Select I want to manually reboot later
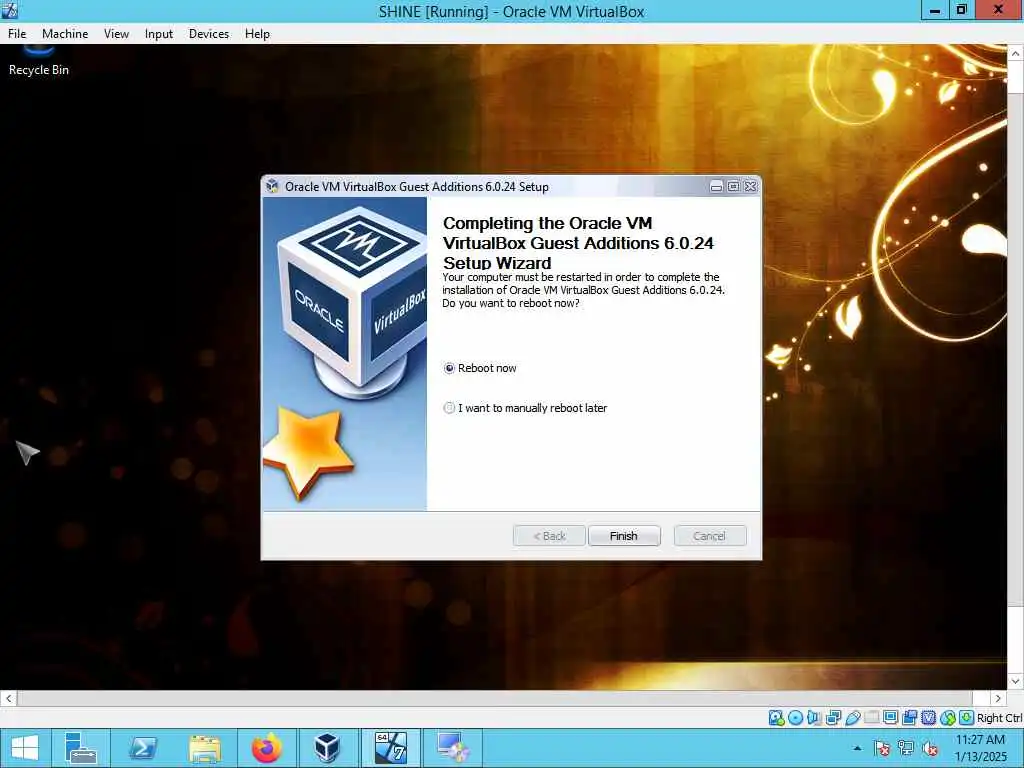Screen dimensions: 1024x768 525,408
